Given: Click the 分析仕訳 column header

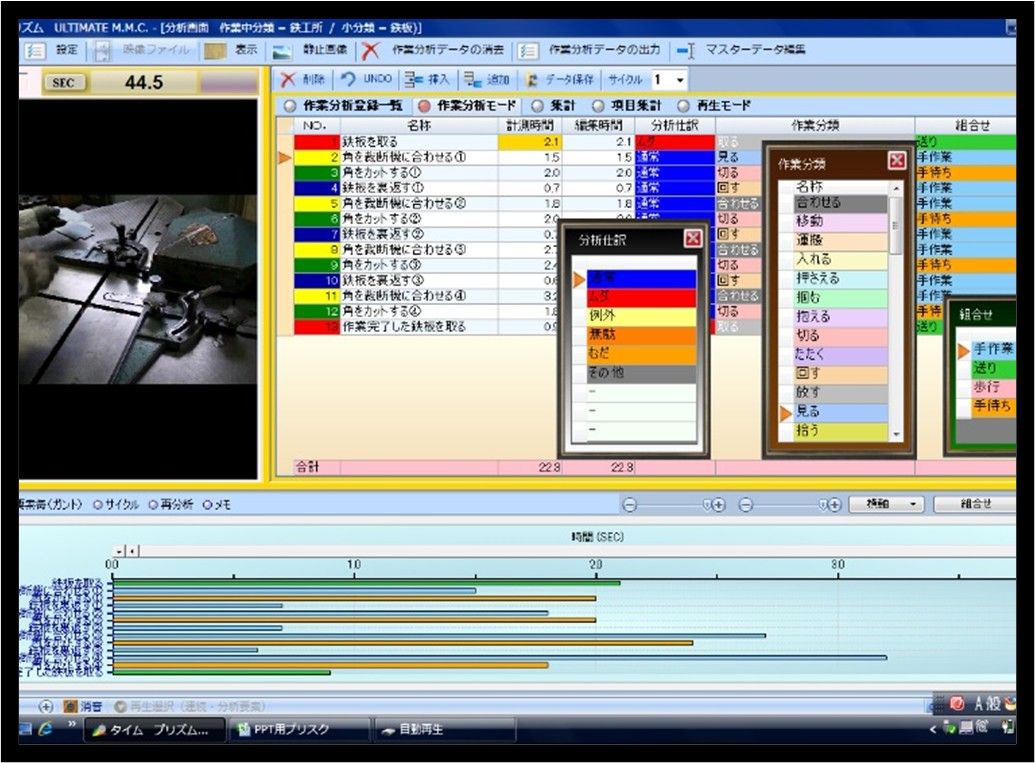Looking at the screenshot, I should tap(675, 125).
